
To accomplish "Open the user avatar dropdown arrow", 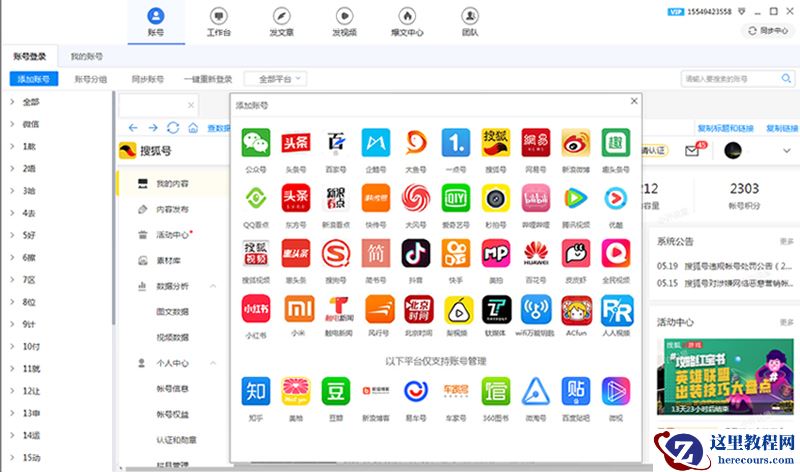I will point(786,151).
